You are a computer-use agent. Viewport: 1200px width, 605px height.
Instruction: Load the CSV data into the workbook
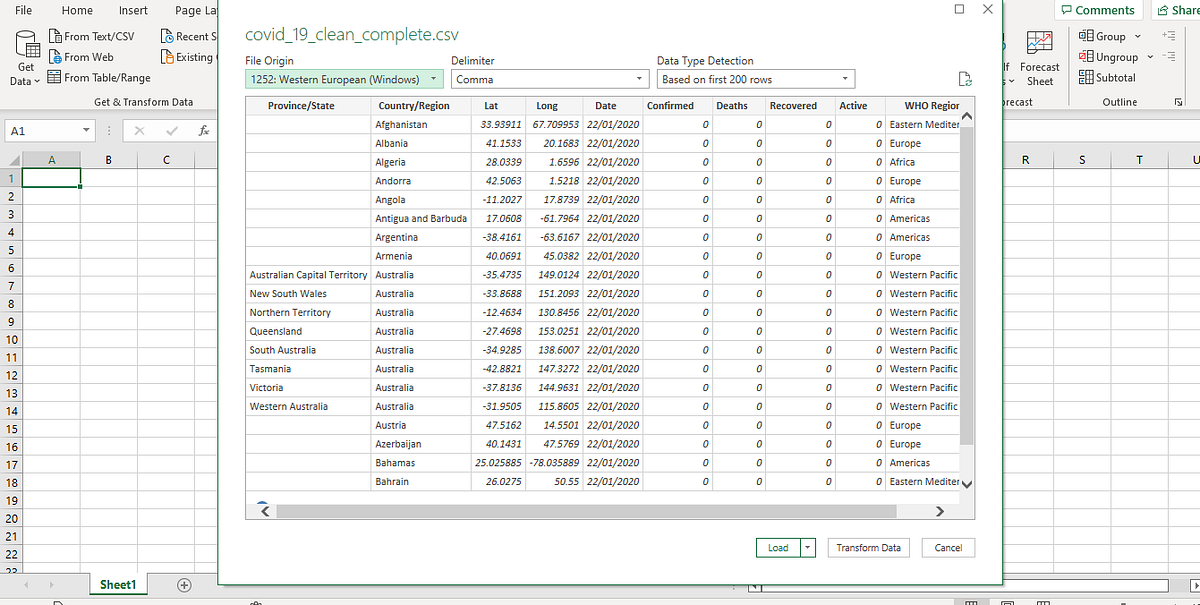(x=777, y=547)
